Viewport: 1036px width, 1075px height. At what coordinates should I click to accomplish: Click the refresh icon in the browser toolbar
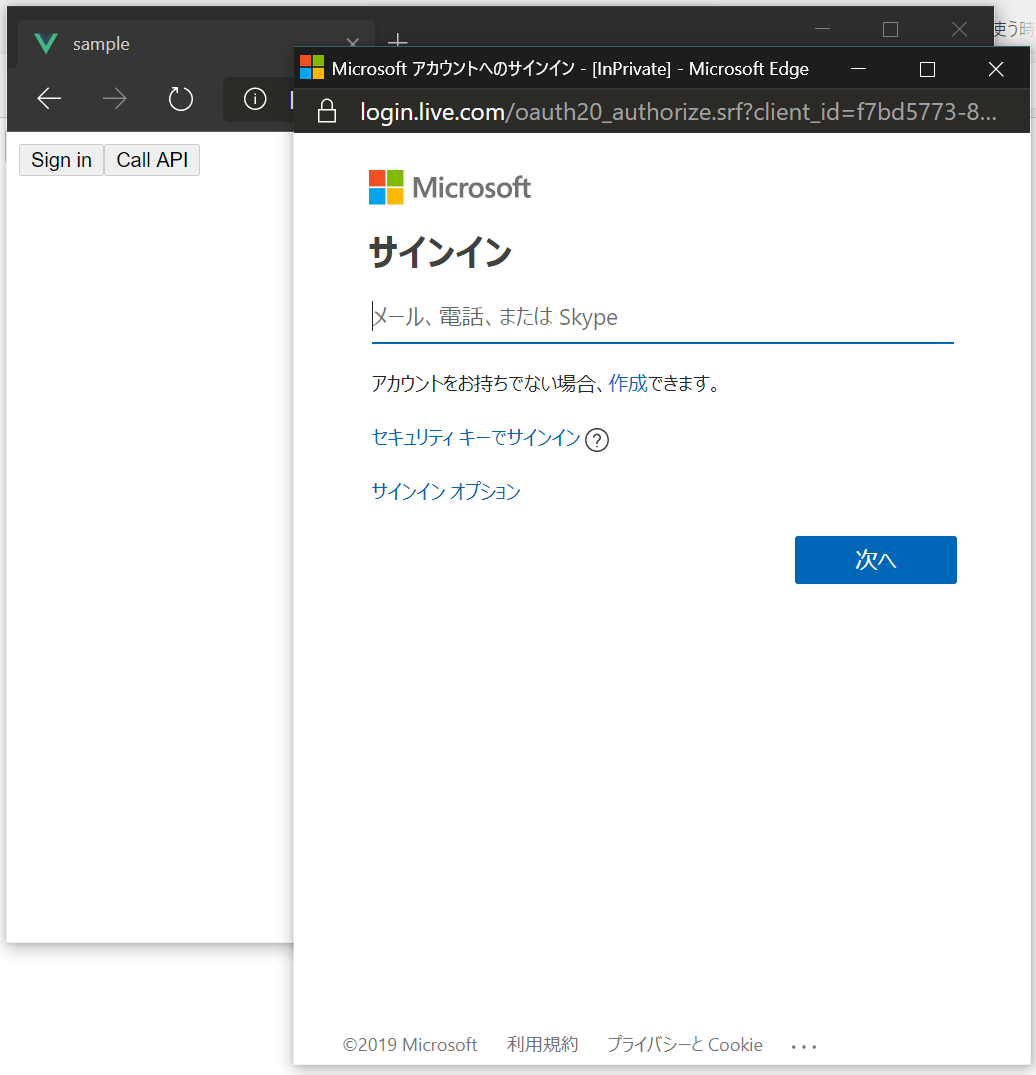tap(180, 98)
